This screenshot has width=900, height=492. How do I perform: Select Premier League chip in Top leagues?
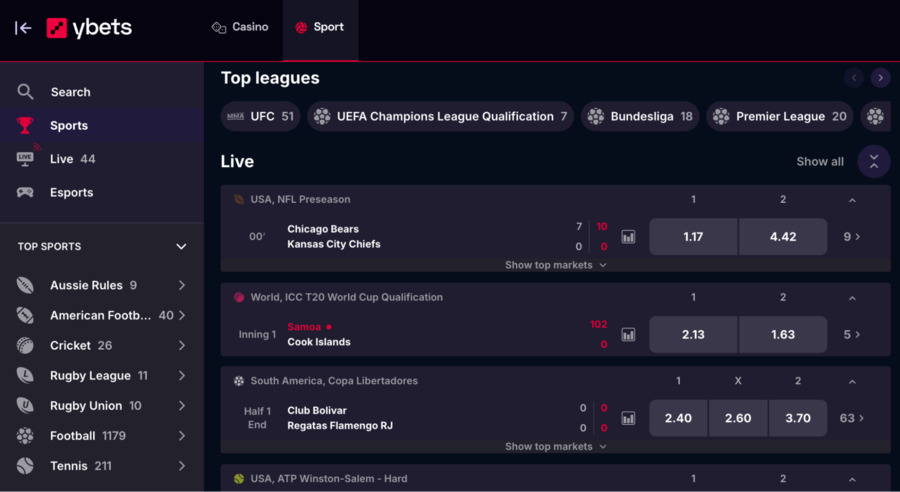point(780,116)
